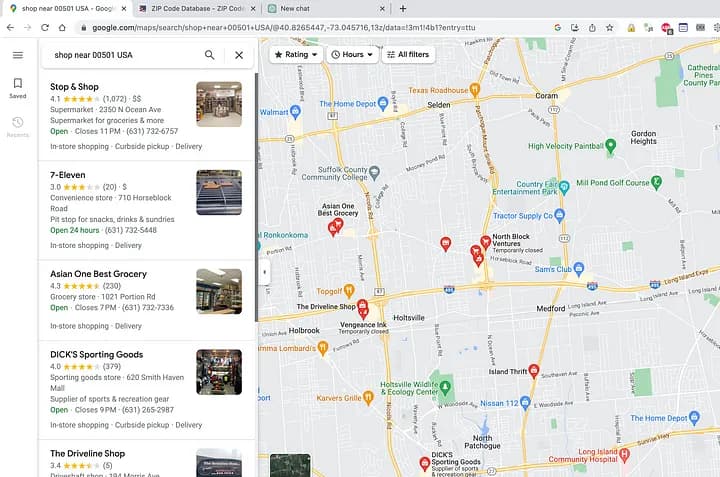Click Sam's Club map pin

(x=579, y=269)
